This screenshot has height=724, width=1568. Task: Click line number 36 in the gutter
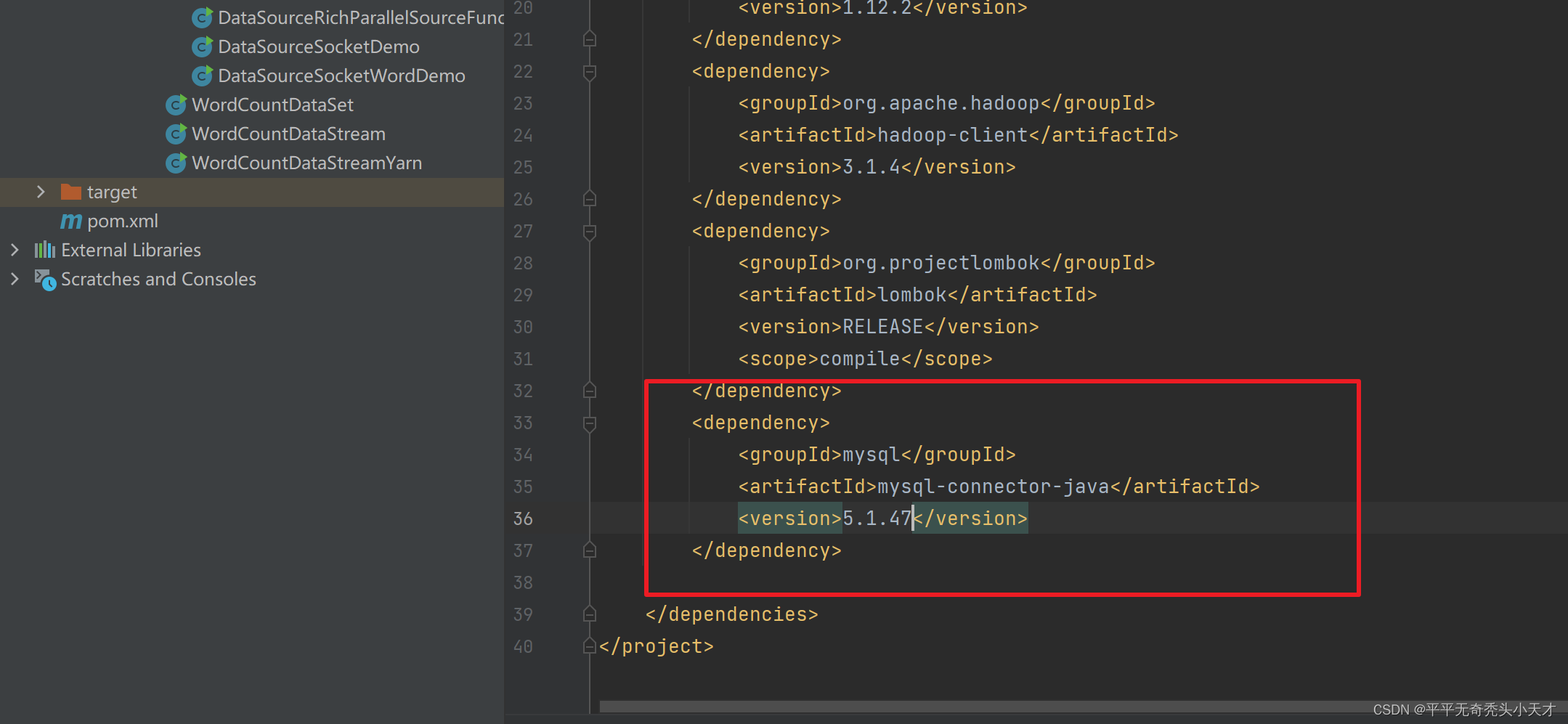click(523, 518)
